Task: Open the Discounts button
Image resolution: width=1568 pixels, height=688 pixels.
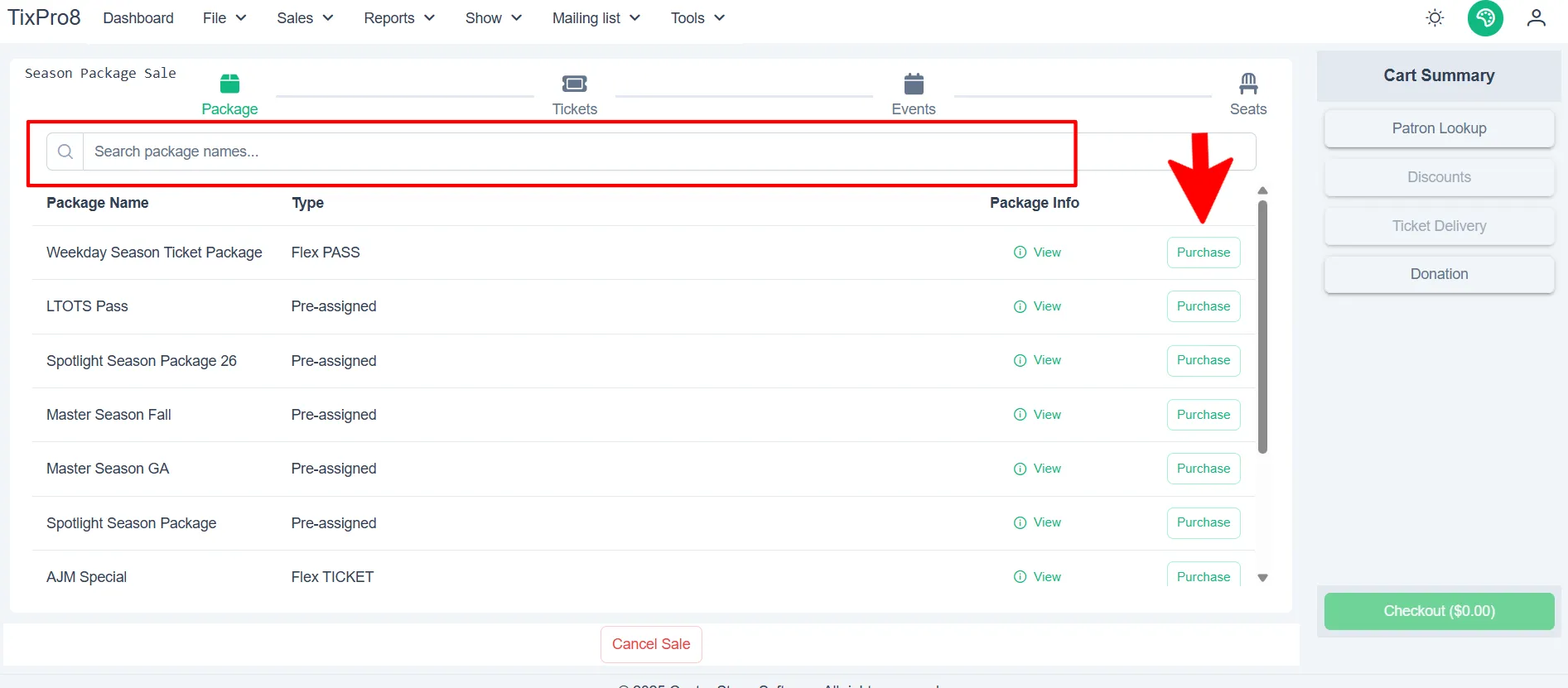Action: pos(1439,177)
